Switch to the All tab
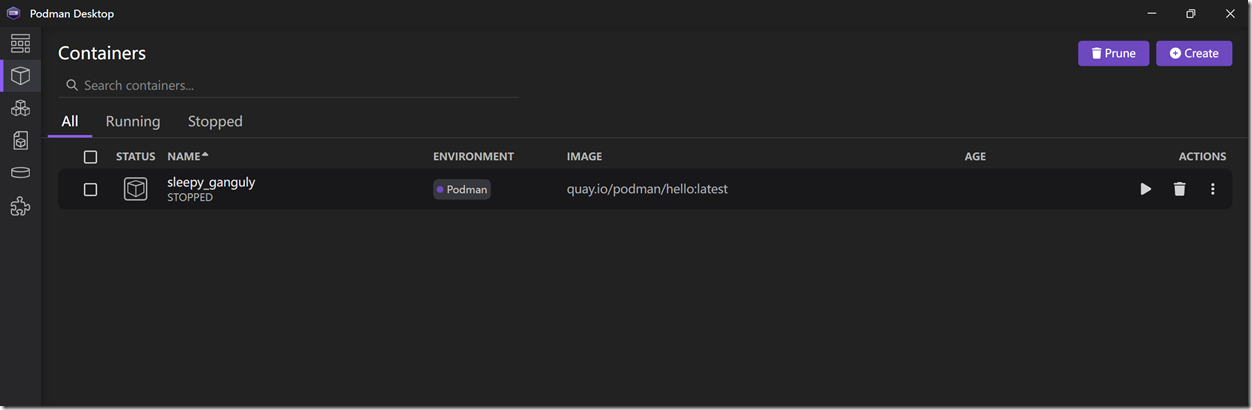Screen dimensions: 1252x410 pos(70,121)
